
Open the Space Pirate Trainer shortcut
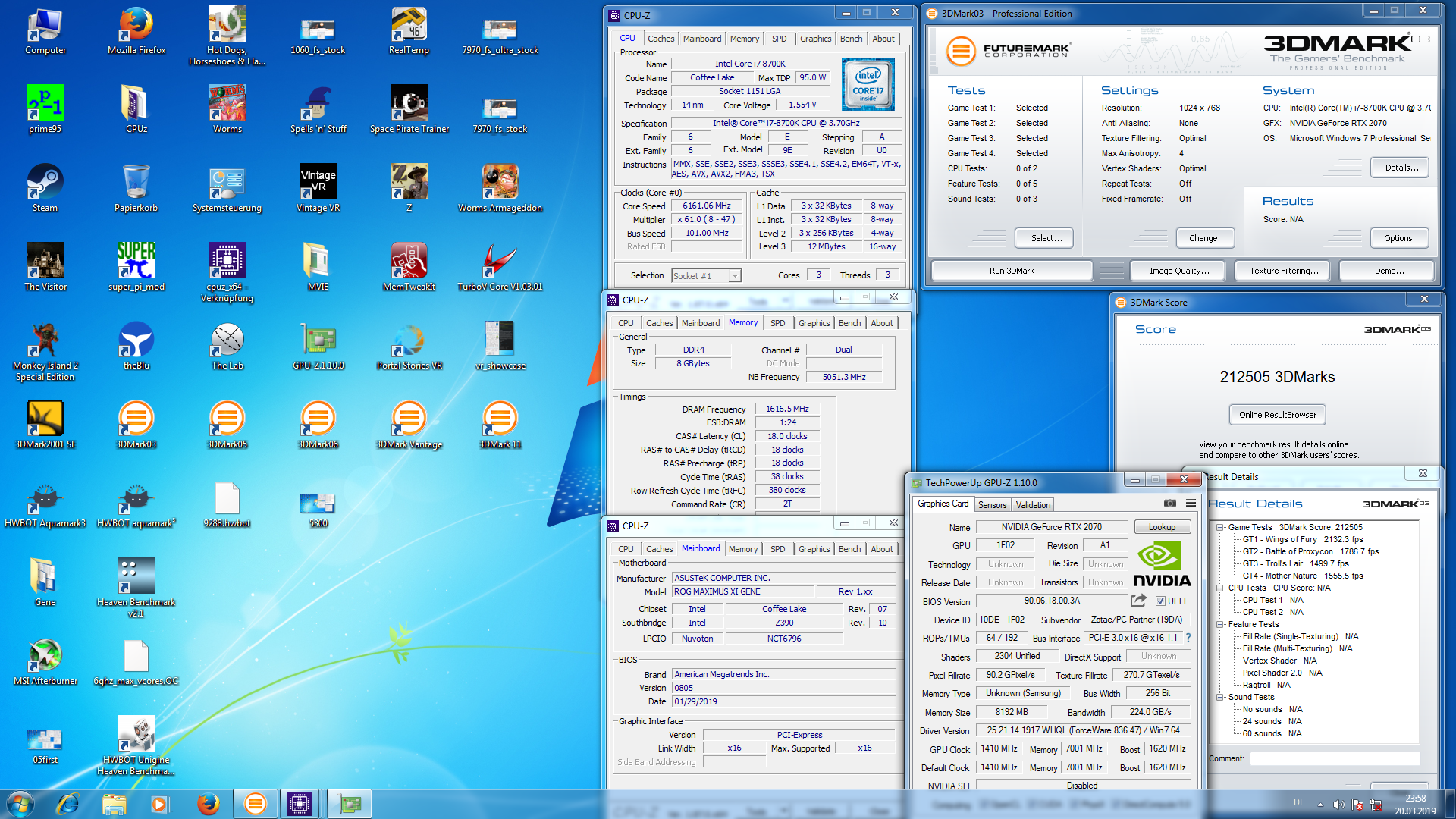click(x=409, y=111)
